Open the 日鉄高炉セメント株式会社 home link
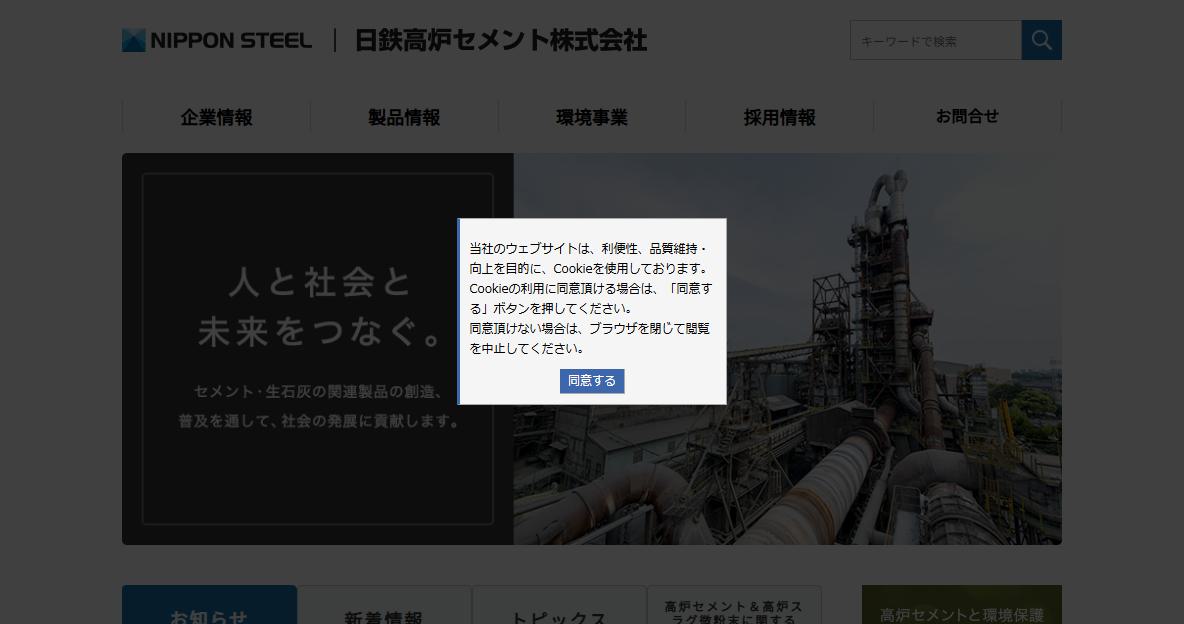 pos(501,41)
